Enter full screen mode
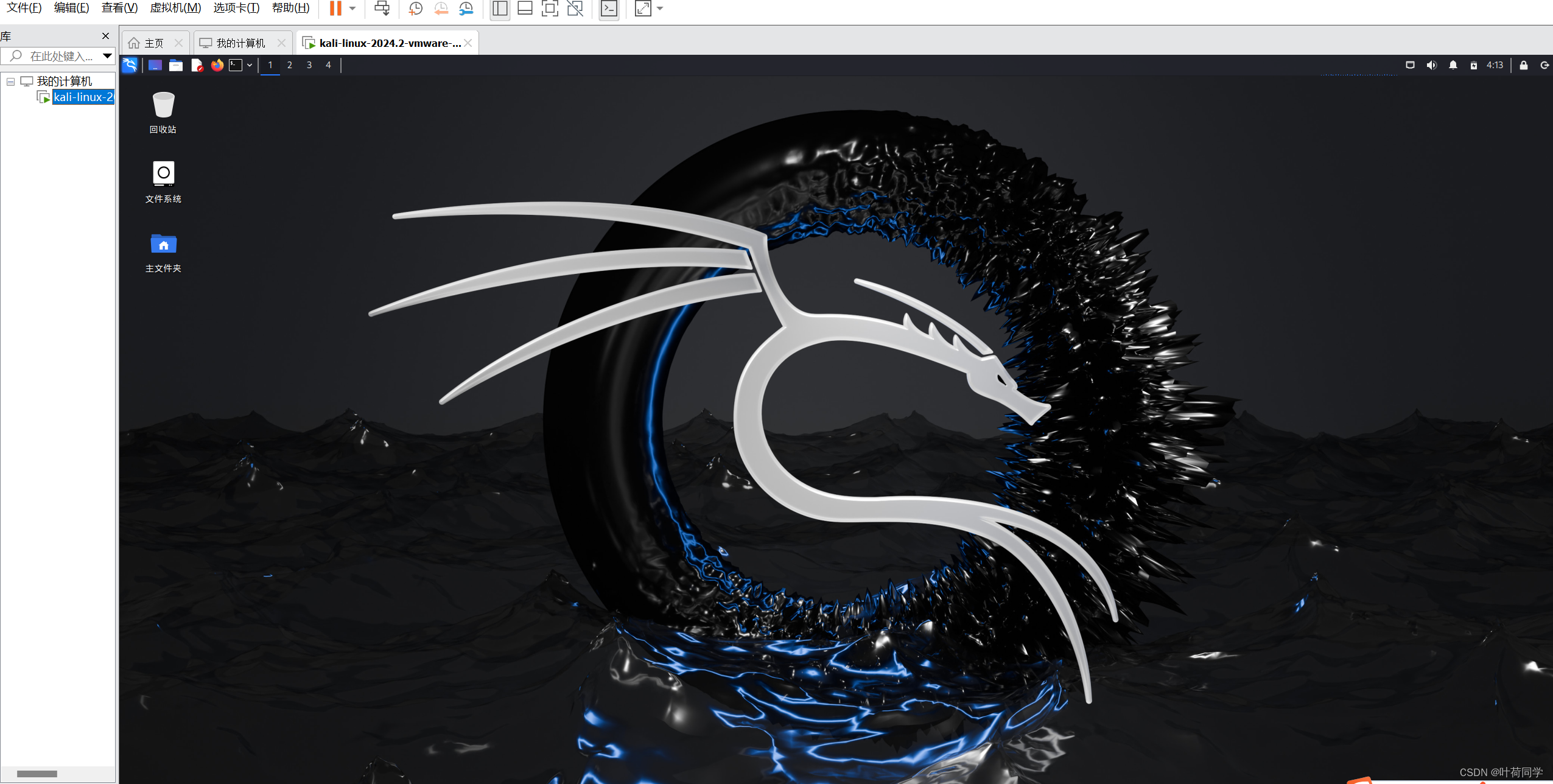The height and width of the screenshot is (784, 1553). point(550,9)
